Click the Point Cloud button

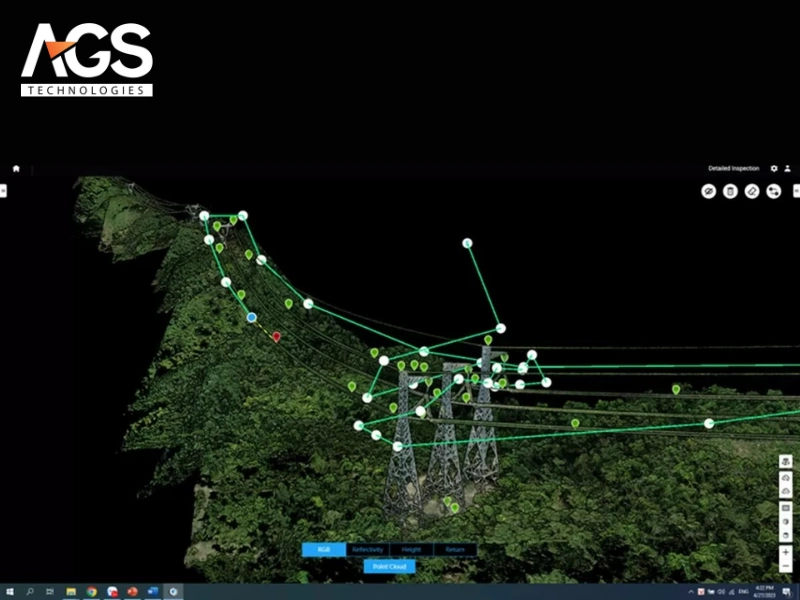389,566
